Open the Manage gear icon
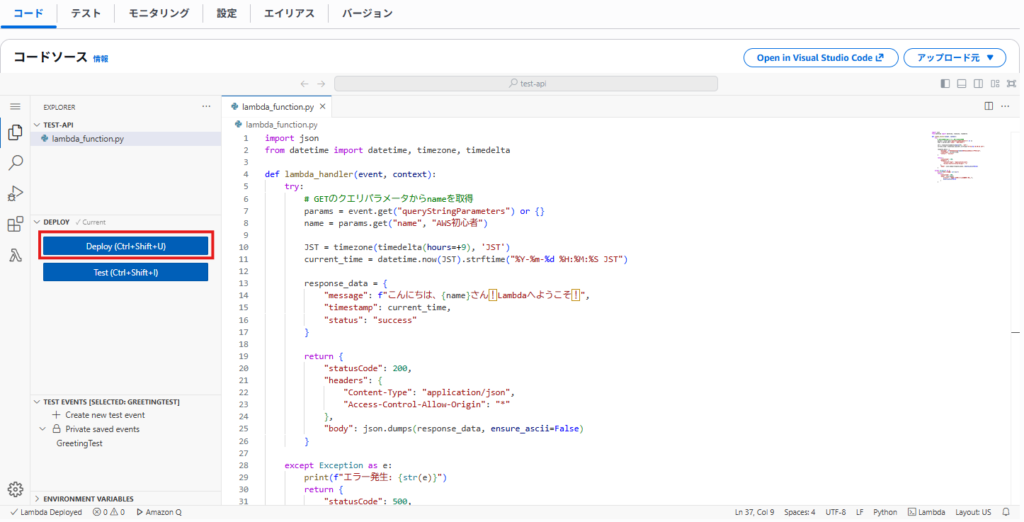Viewport: 1024px width, 522px height. coord(15,489)
